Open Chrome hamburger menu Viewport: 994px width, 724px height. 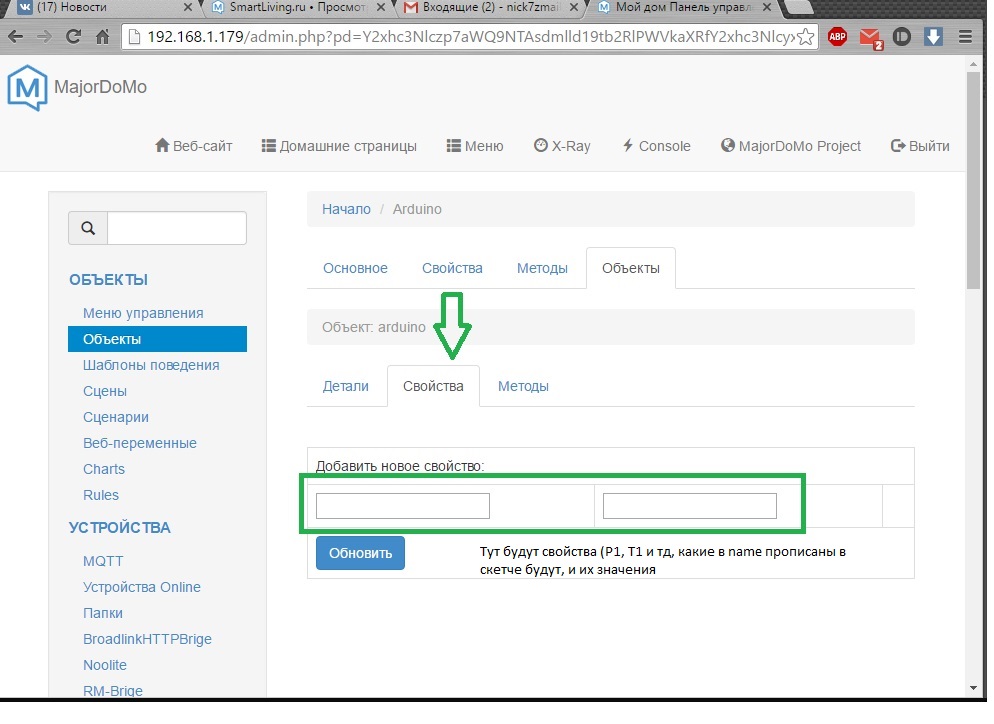click(x=965, y=37)
